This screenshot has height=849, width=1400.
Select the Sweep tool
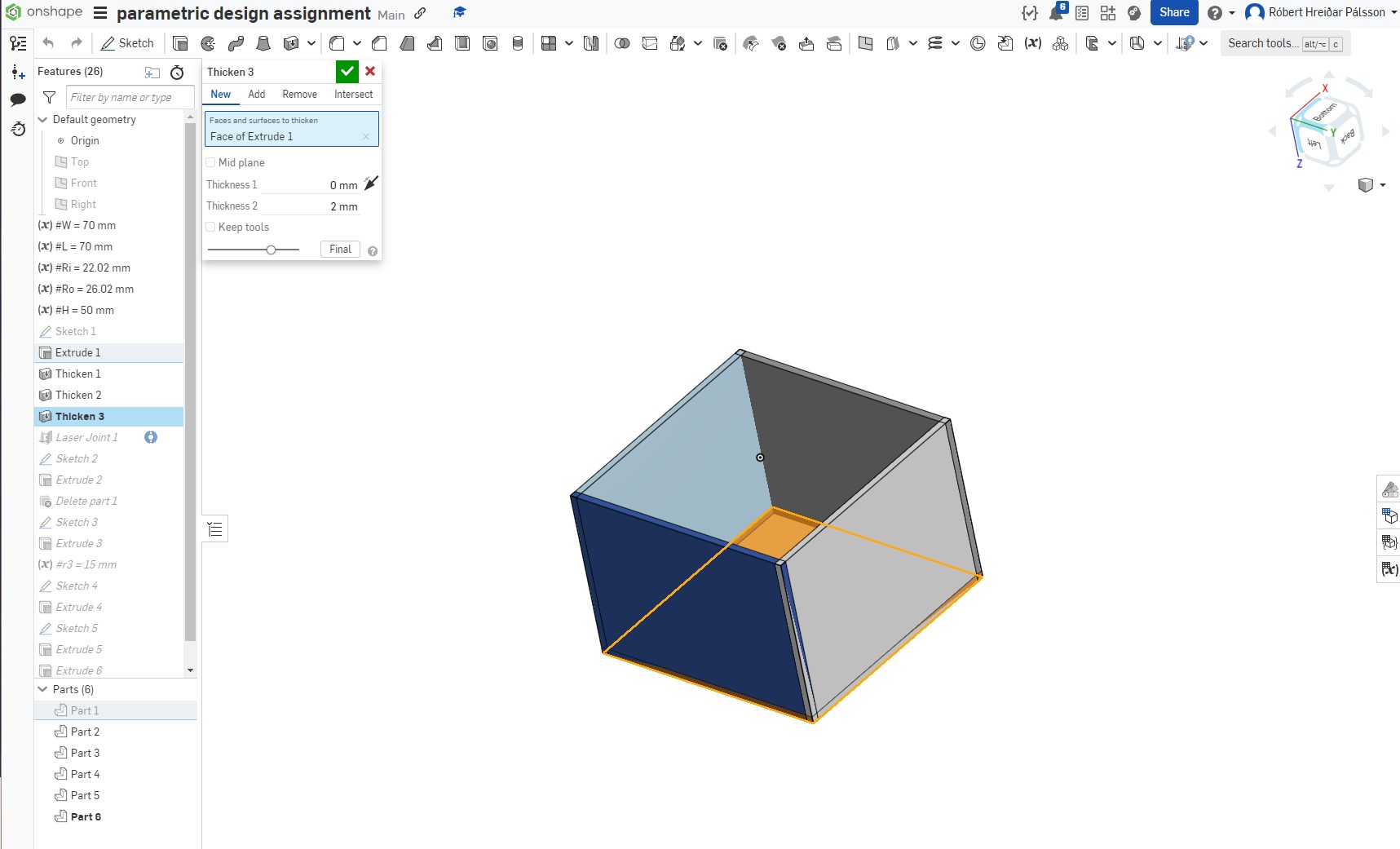[236, 43]
